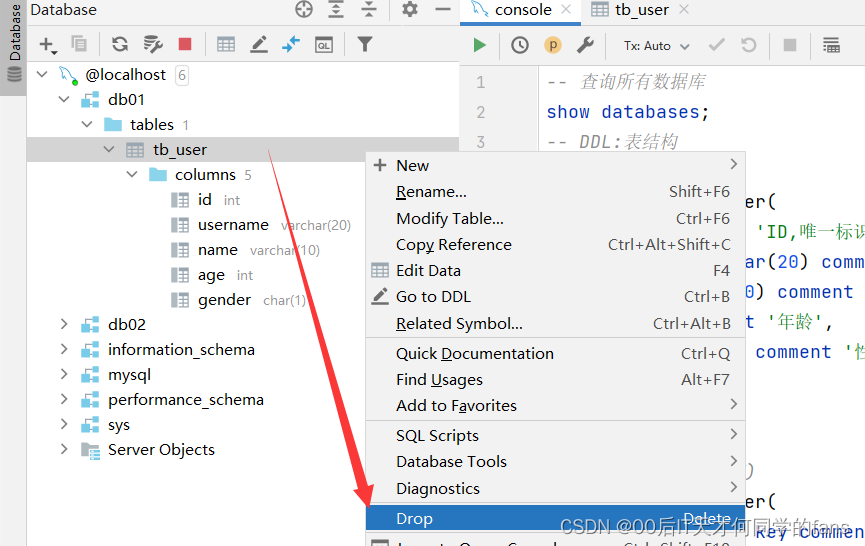
Task: Open console settings wrench icon
Action: click(585, 45)
